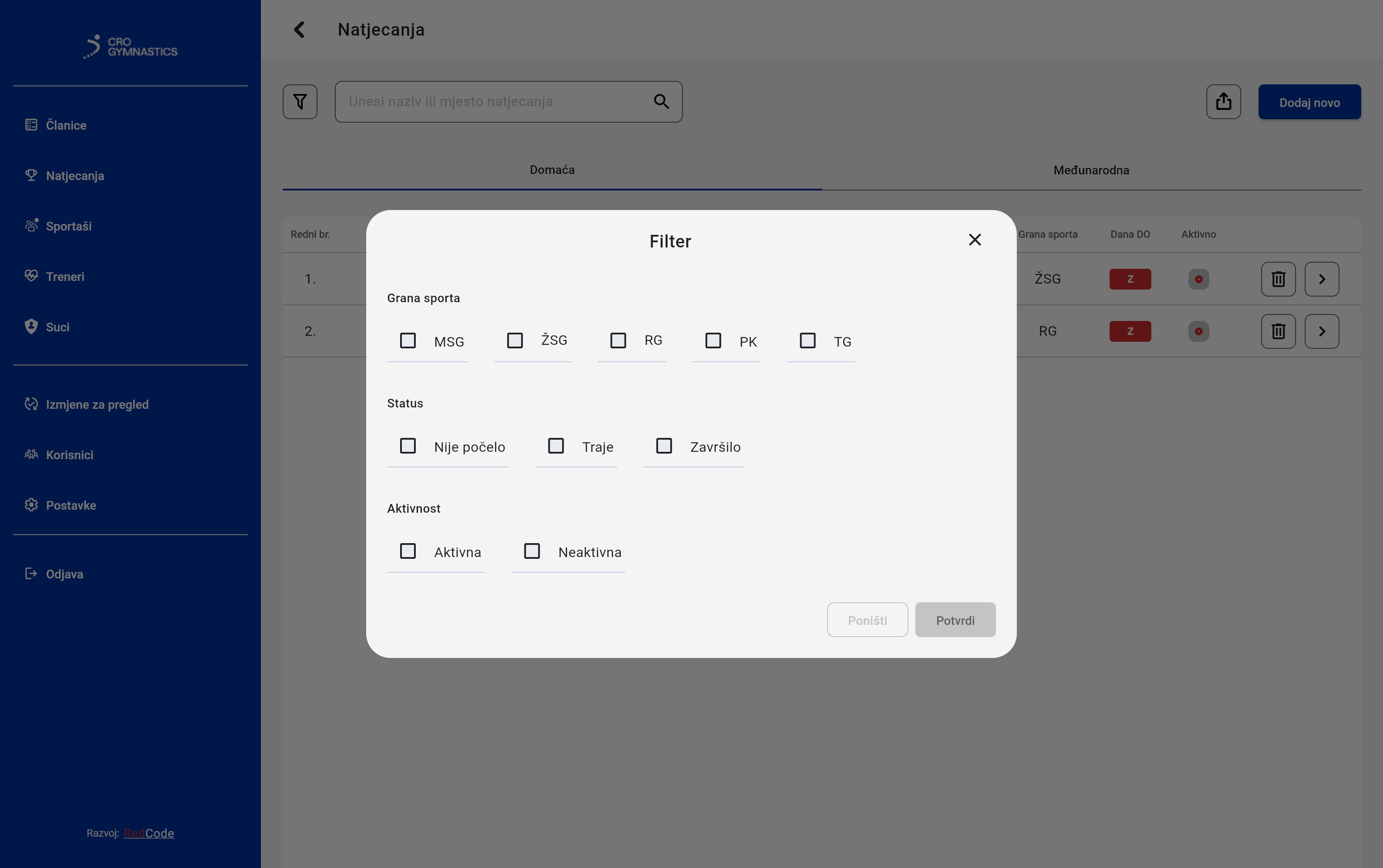Expand second row with chevron arrow
The image size is (1383, 868).
1322,331
